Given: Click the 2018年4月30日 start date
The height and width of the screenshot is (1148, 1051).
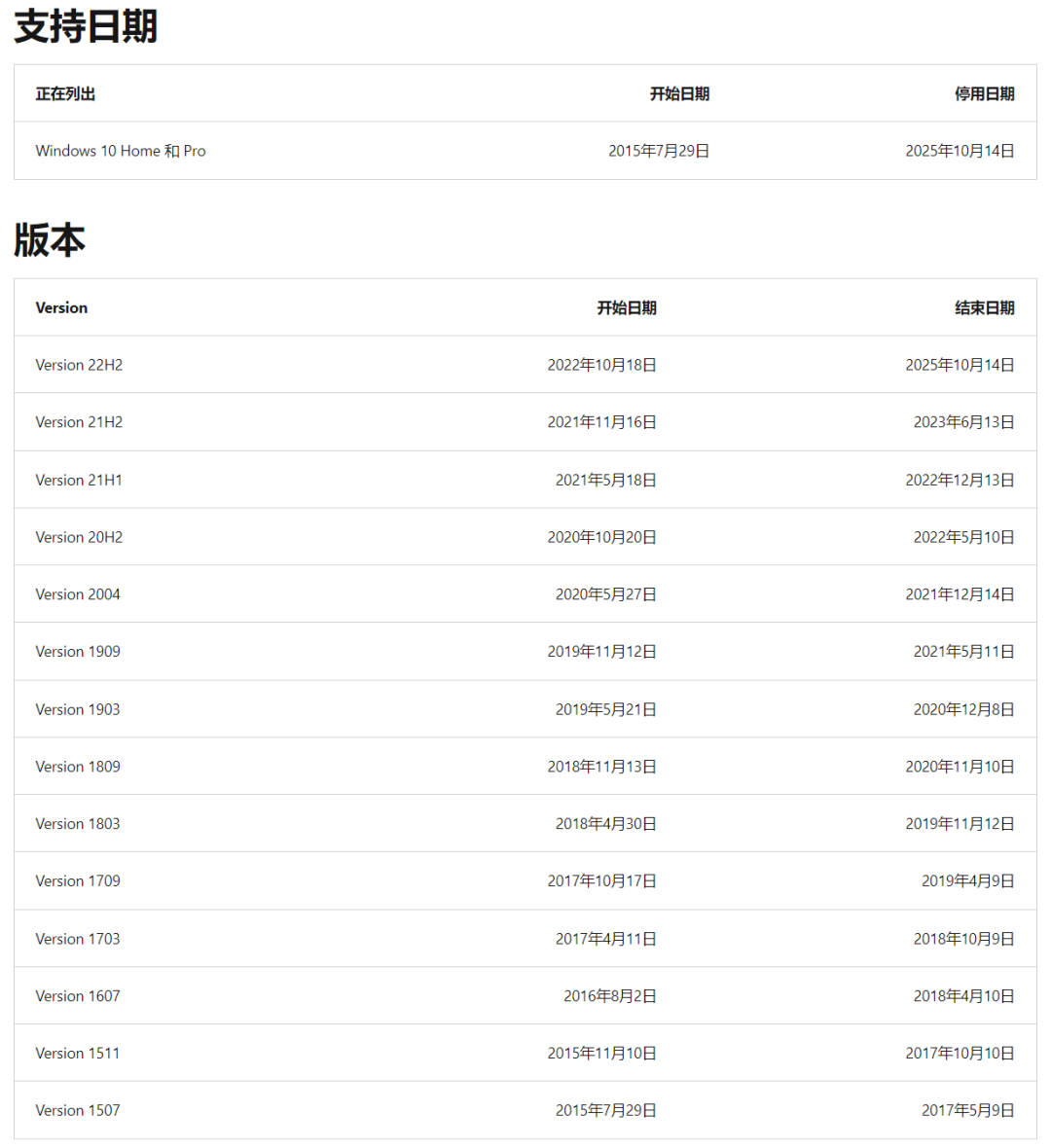Looking at the screenshot, I should pos(605,823).
